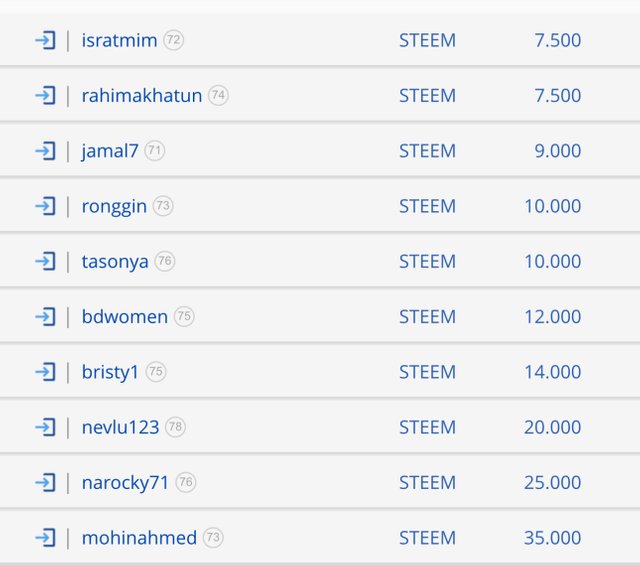Open the isratmim account link
Screen dimensions: 640x565
119,40
